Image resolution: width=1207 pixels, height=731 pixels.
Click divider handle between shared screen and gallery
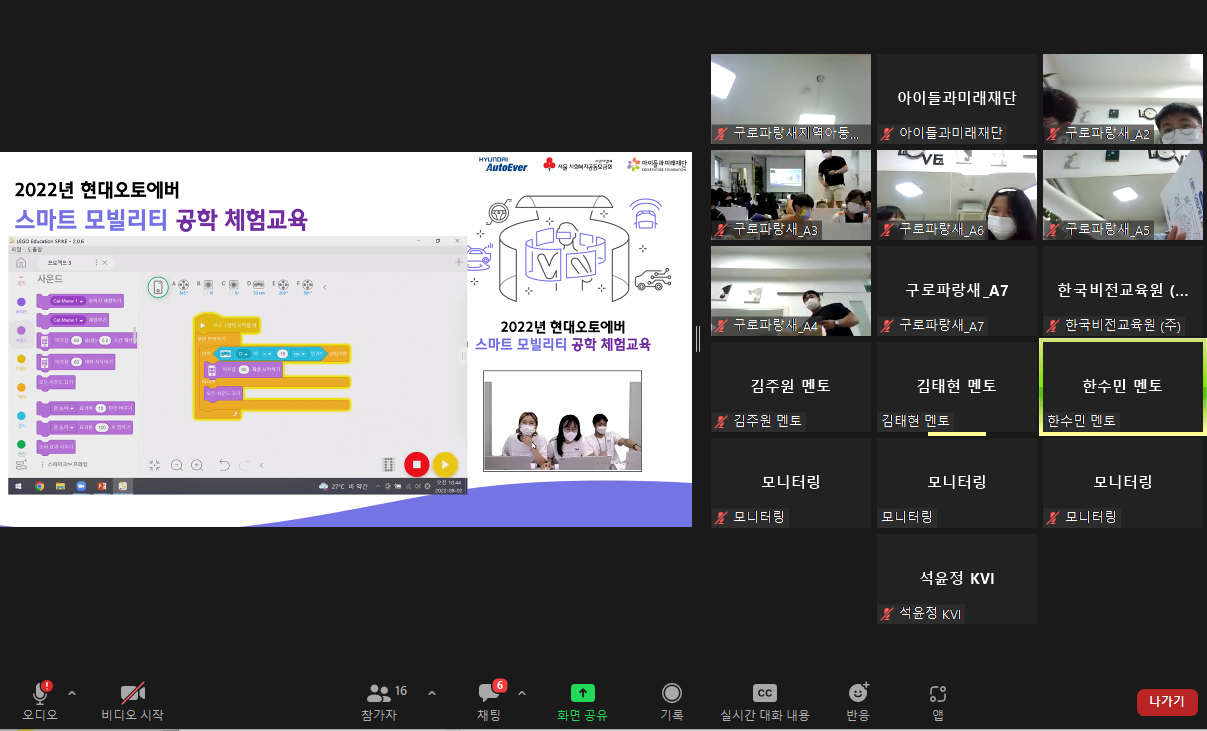(x=698, y=339)
